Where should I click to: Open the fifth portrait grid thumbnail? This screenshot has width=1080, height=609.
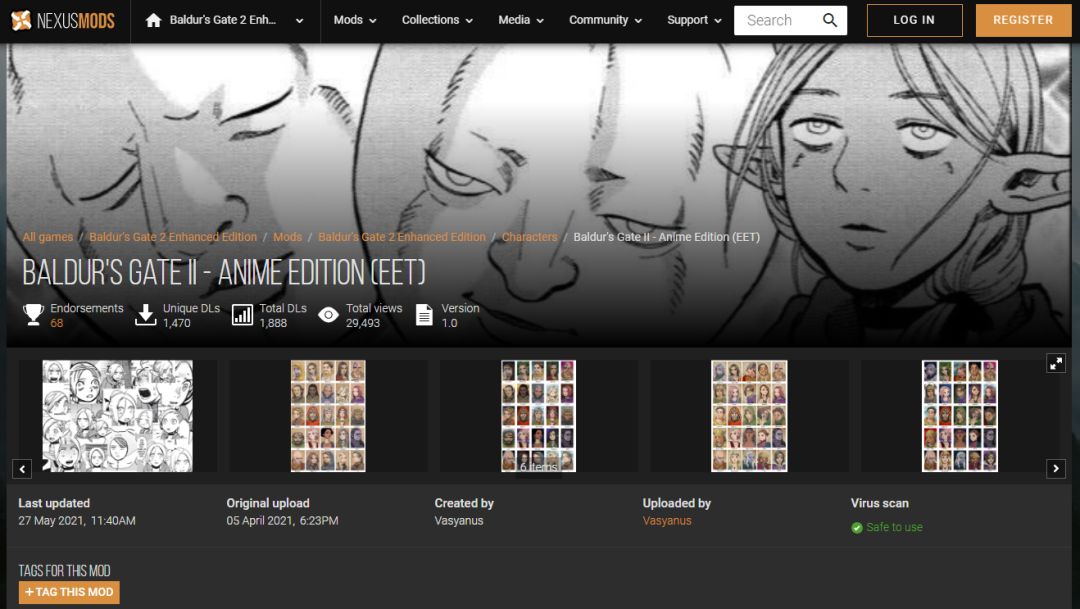(959, 415)
